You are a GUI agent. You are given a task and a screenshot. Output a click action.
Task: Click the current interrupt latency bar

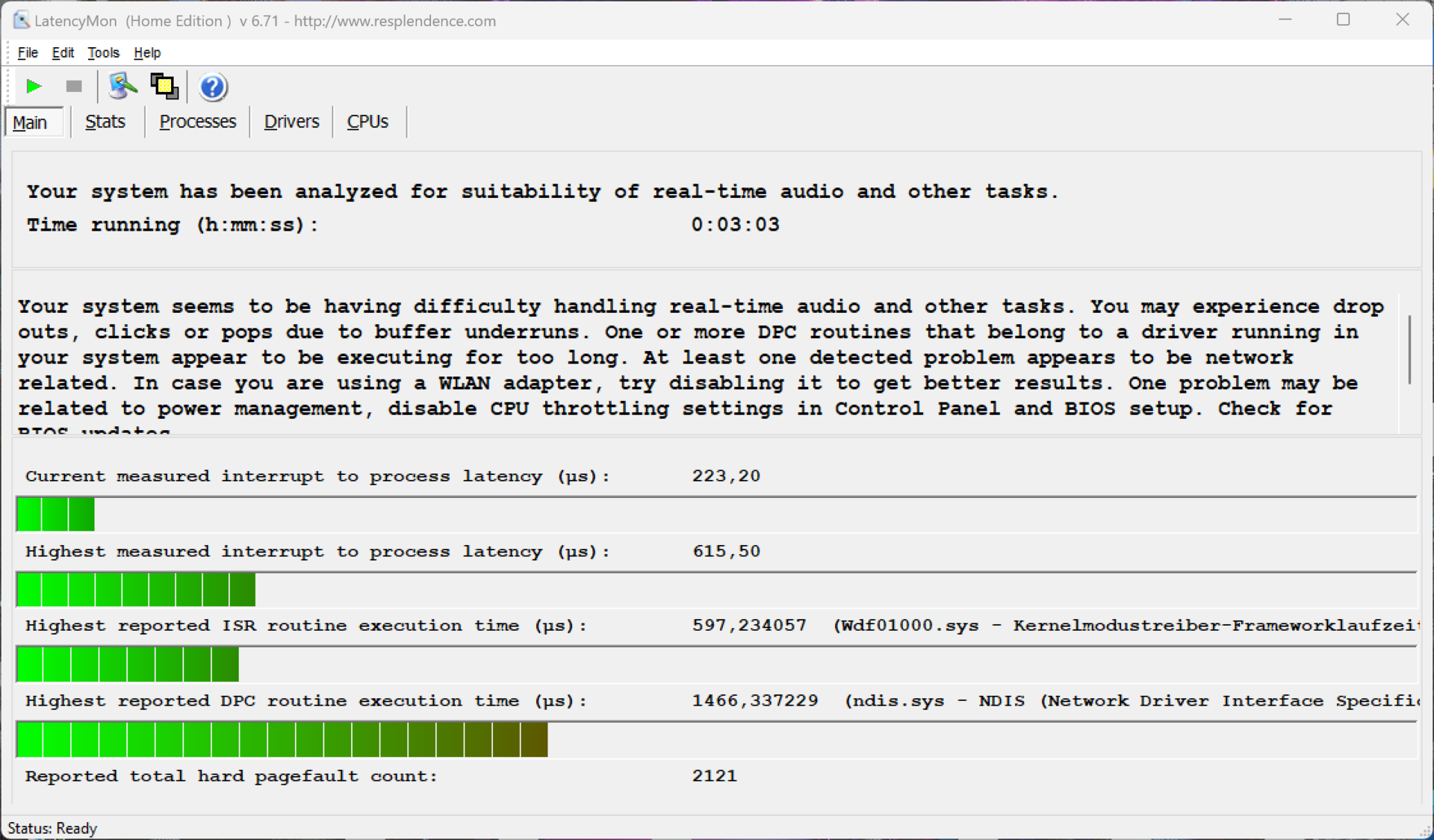tap(55, 514)
